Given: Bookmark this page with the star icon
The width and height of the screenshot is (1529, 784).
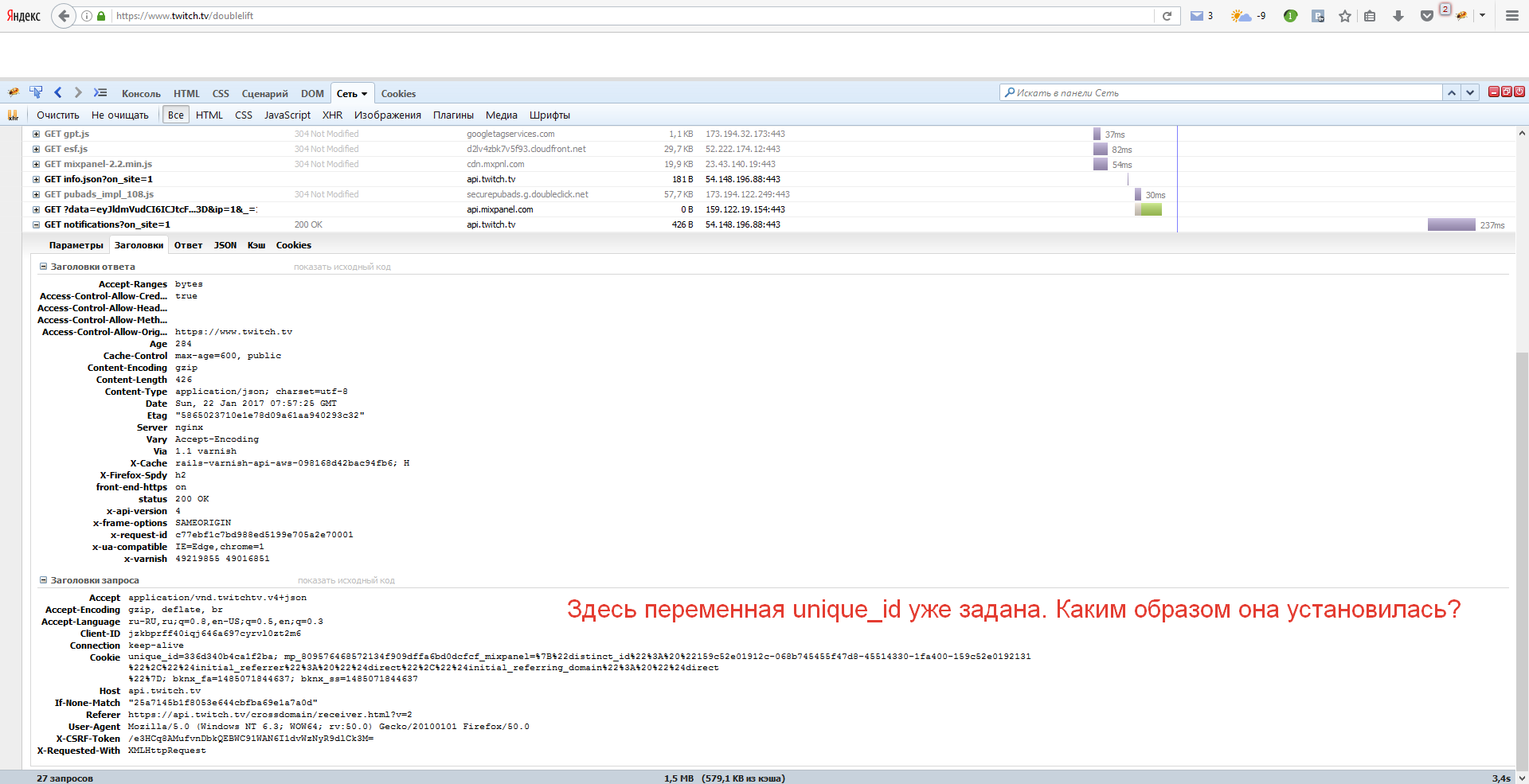Looking at the screenshot, I should pyautogui.click(x=1345, y=16).
